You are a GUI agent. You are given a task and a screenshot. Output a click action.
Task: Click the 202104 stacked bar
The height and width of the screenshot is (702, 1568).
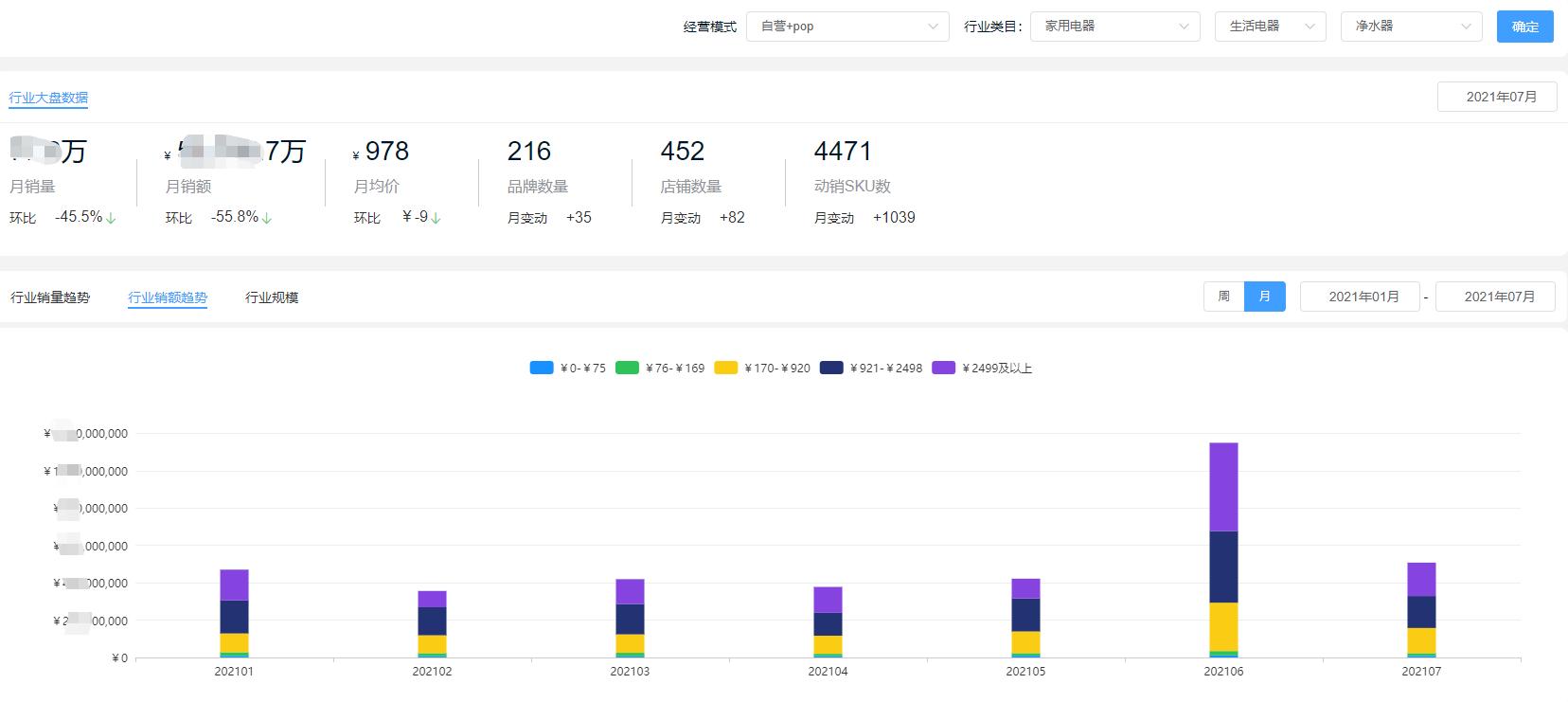(828, 622)
